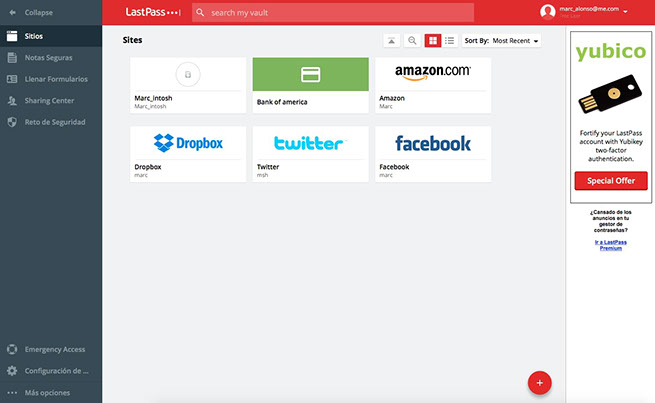Click the Configuración gear icon
This screenshot has width=655, height=403.
point(13,371)
